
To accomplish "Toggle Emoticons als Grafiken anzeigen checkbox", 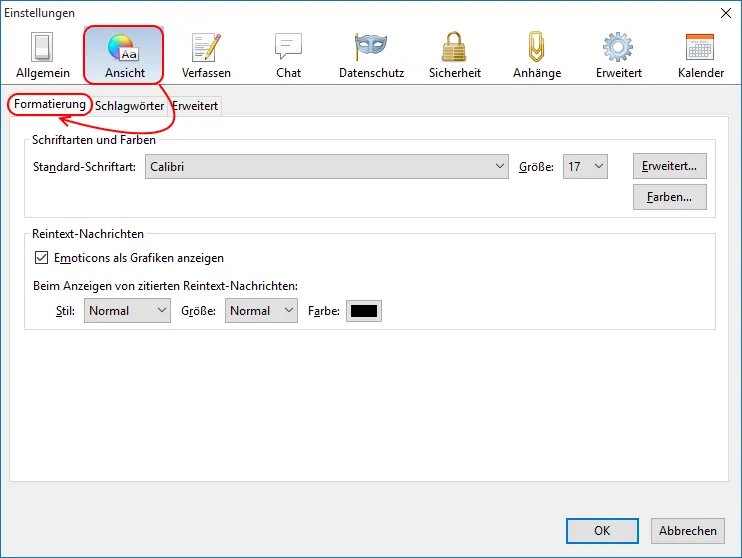I will pyautogui.click(x=42, y=257).
